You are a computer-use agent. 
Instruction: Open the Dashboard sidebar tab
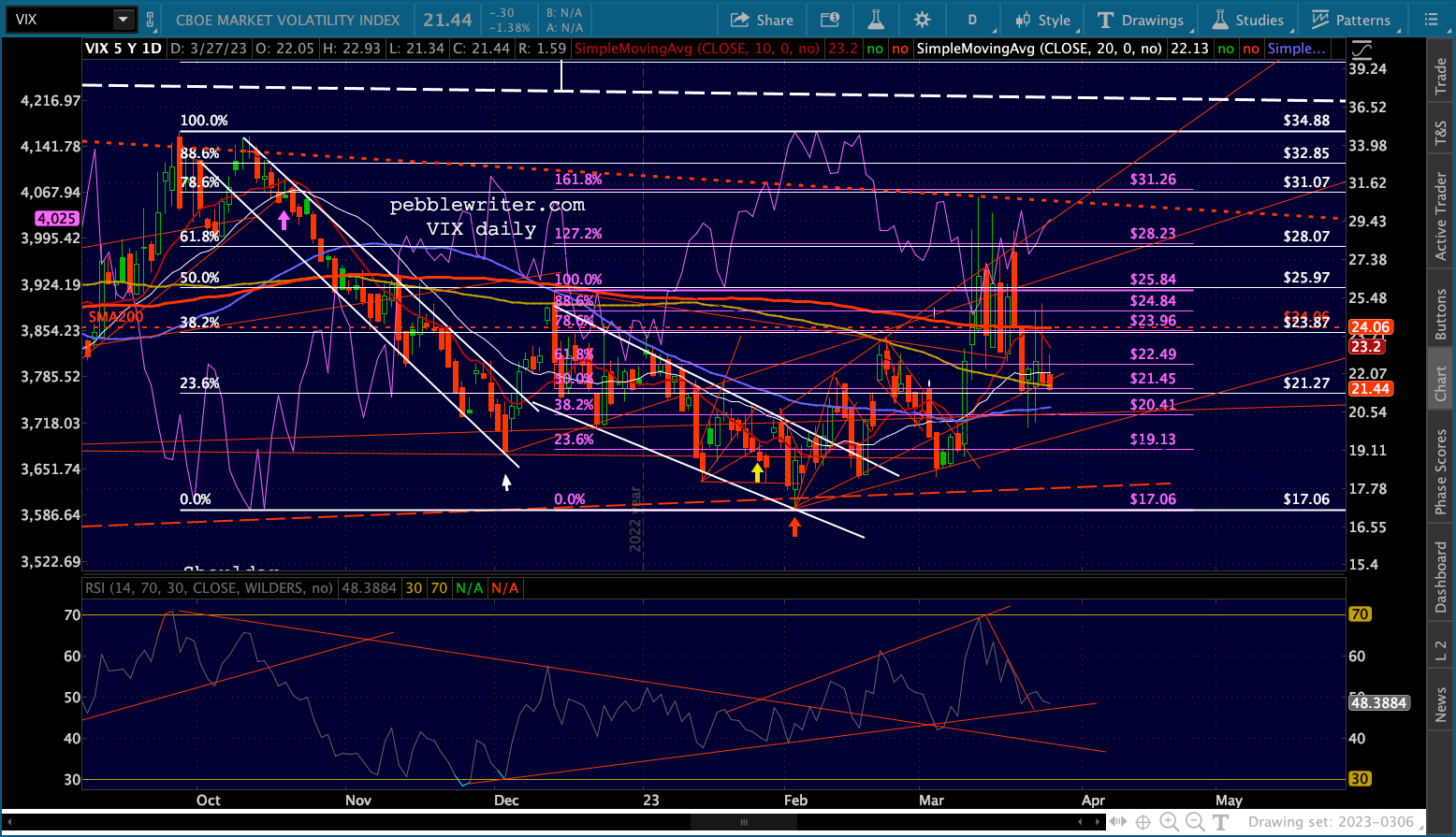coord(1441,577)
